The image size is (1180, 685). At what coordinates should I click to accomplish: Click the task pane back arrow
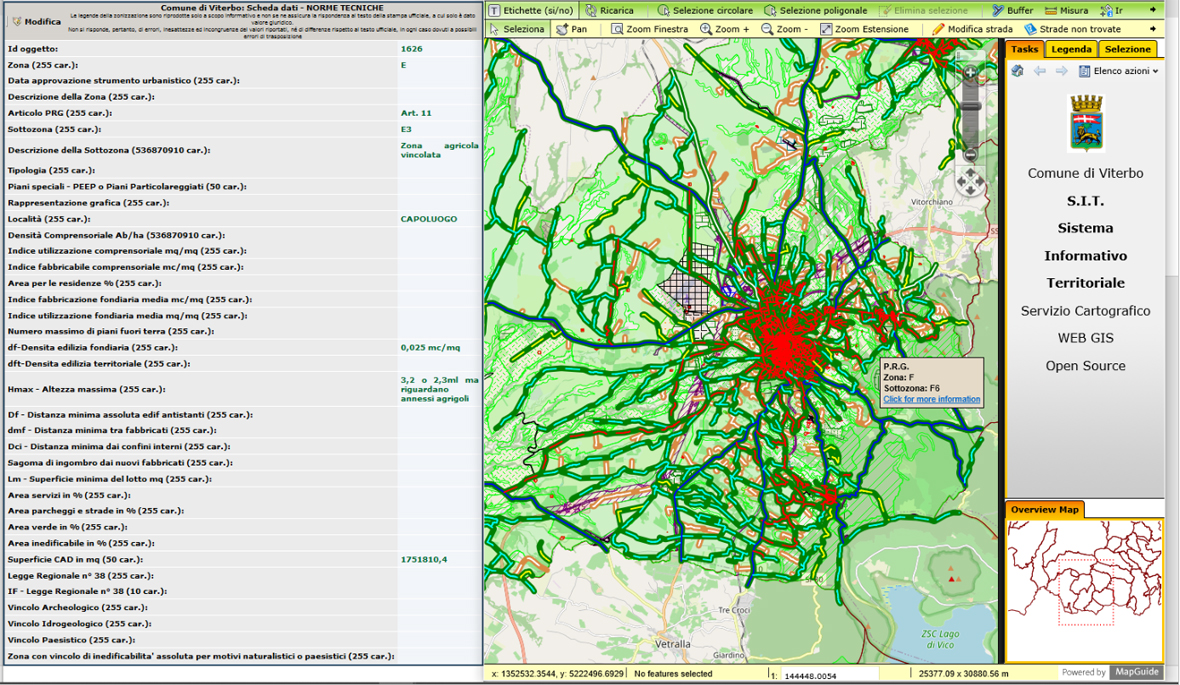pos(1039,71)
